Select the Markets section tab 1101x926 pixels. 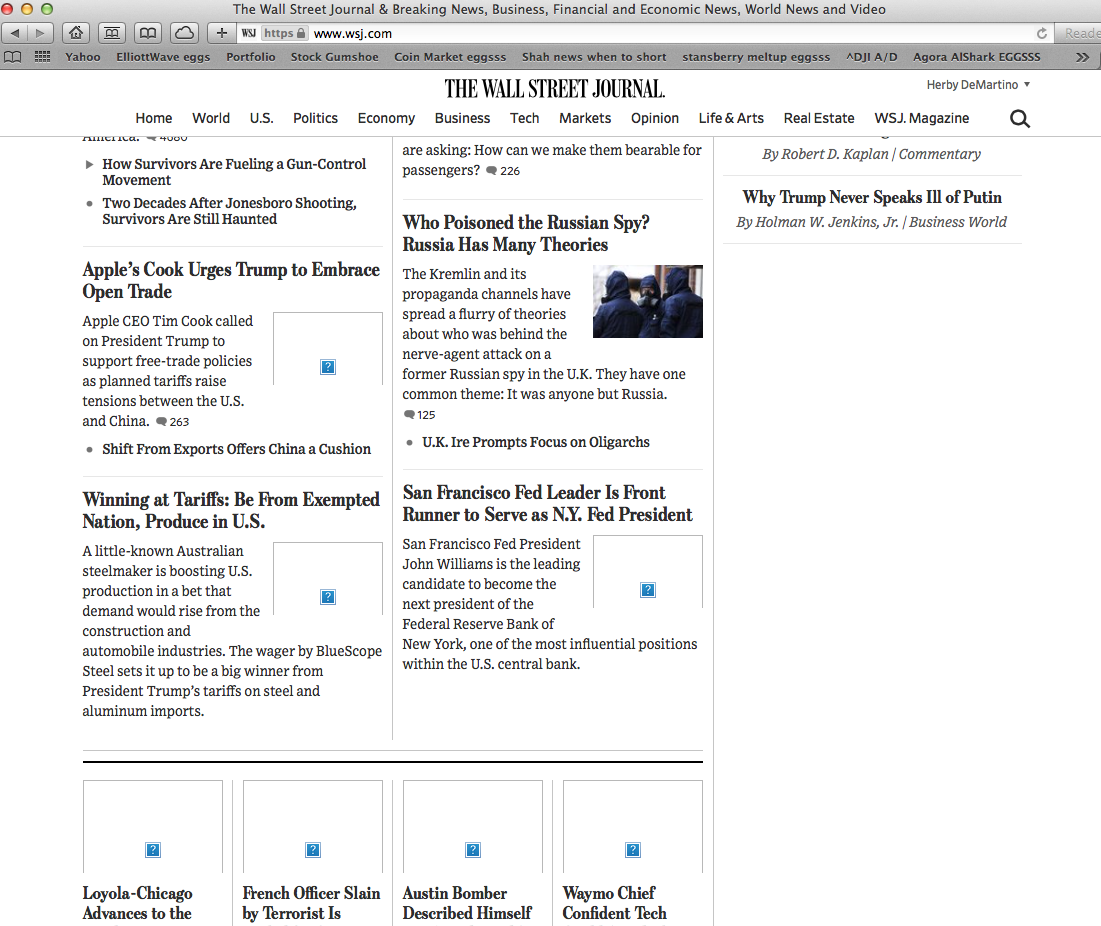pos(584,118)
